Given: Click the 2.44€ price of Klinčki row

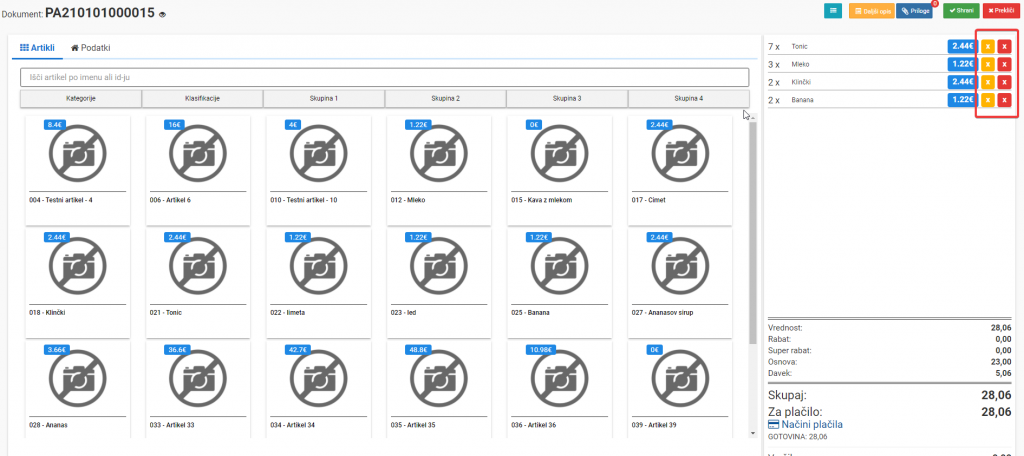Looking at the screenshot, I should [963, 82].
